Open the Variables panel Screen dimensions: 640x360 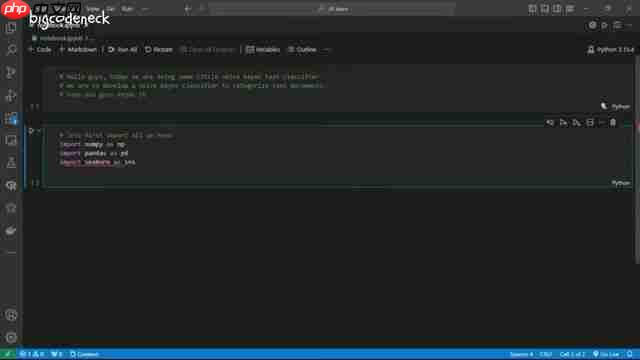coord(263,50)
